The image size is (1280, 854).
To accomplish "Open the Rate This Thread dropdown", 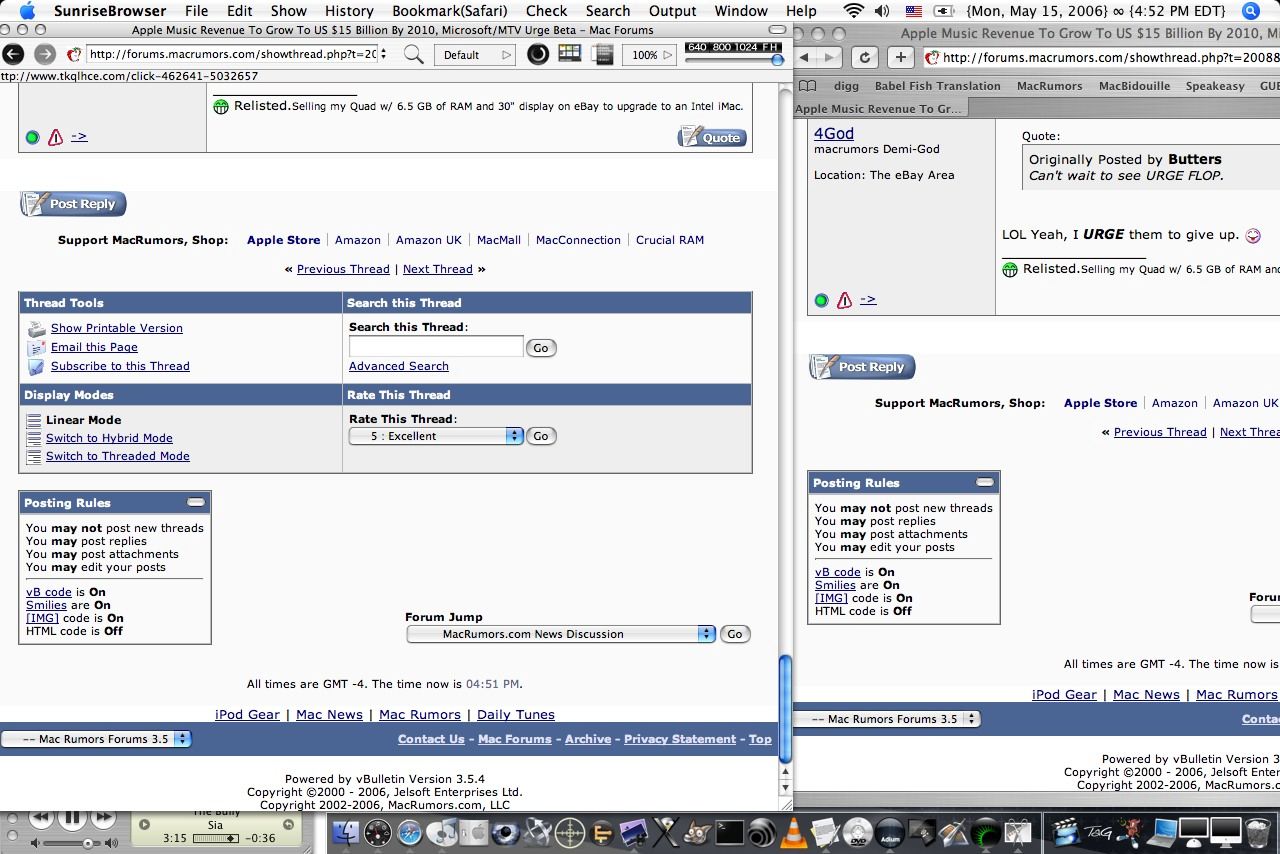I will (436, 436).
